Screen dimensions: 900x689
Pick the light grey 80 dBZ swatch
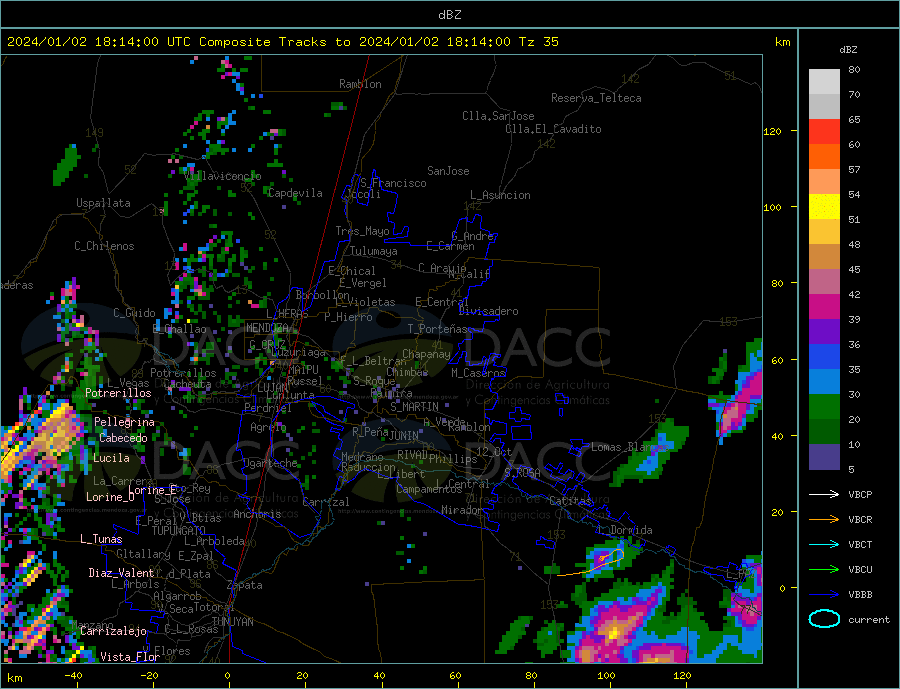(824, 82)
